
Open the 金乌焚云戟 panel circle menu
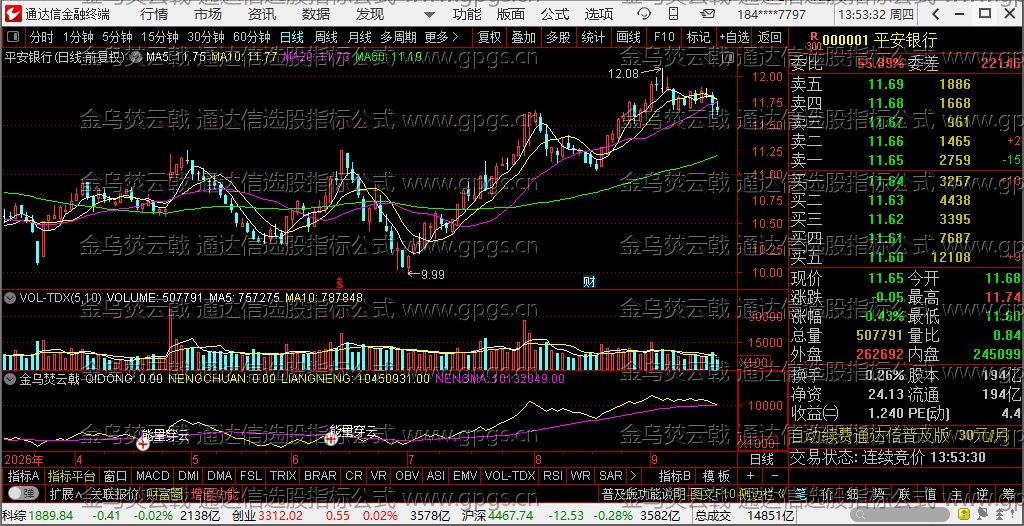tap(10, 378)
